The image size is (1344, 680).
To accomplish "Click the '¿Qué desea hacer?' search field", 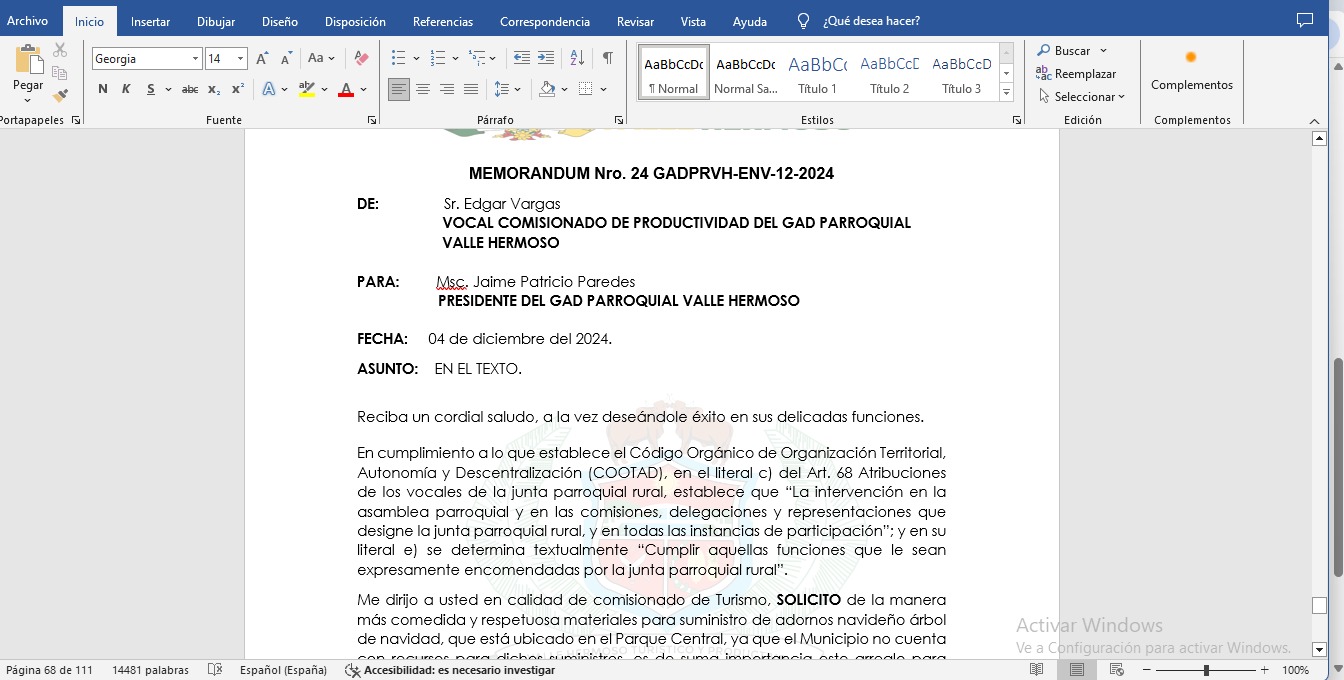I will click(871, 21).
